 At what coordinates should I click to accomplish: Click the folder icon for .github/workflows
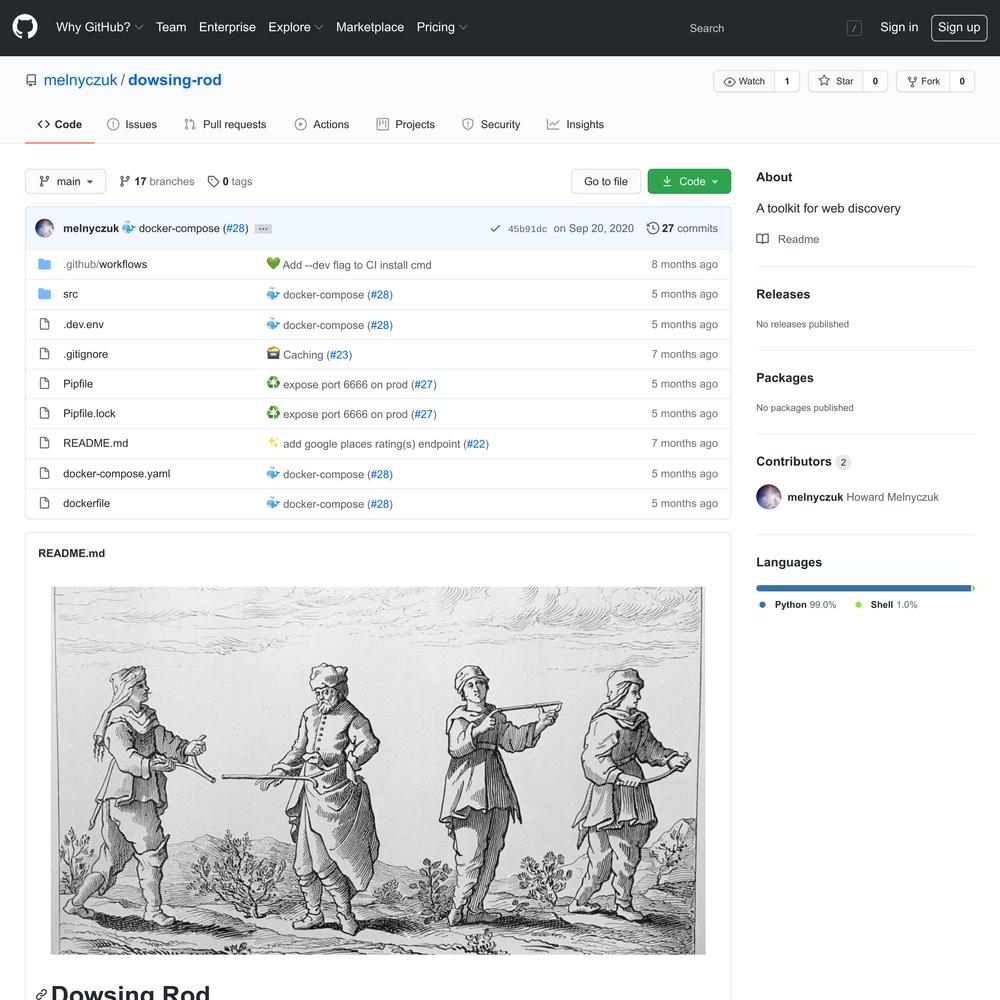44,264
